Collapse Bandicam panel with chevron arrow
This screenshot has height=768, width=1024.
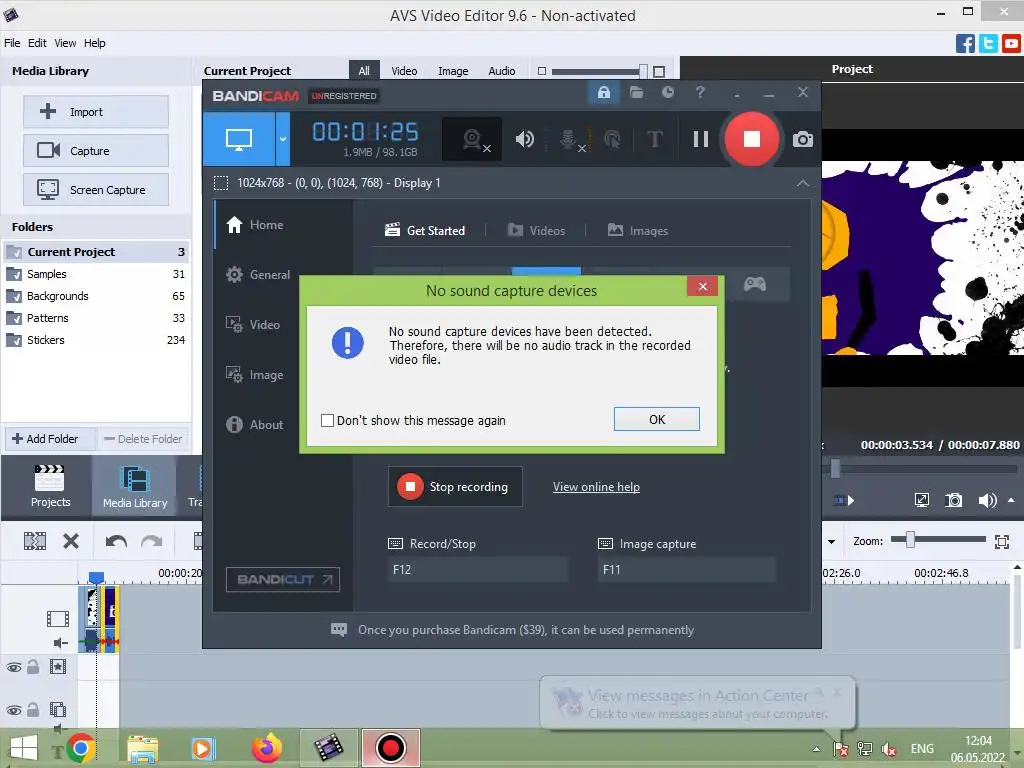click(803, 184)
